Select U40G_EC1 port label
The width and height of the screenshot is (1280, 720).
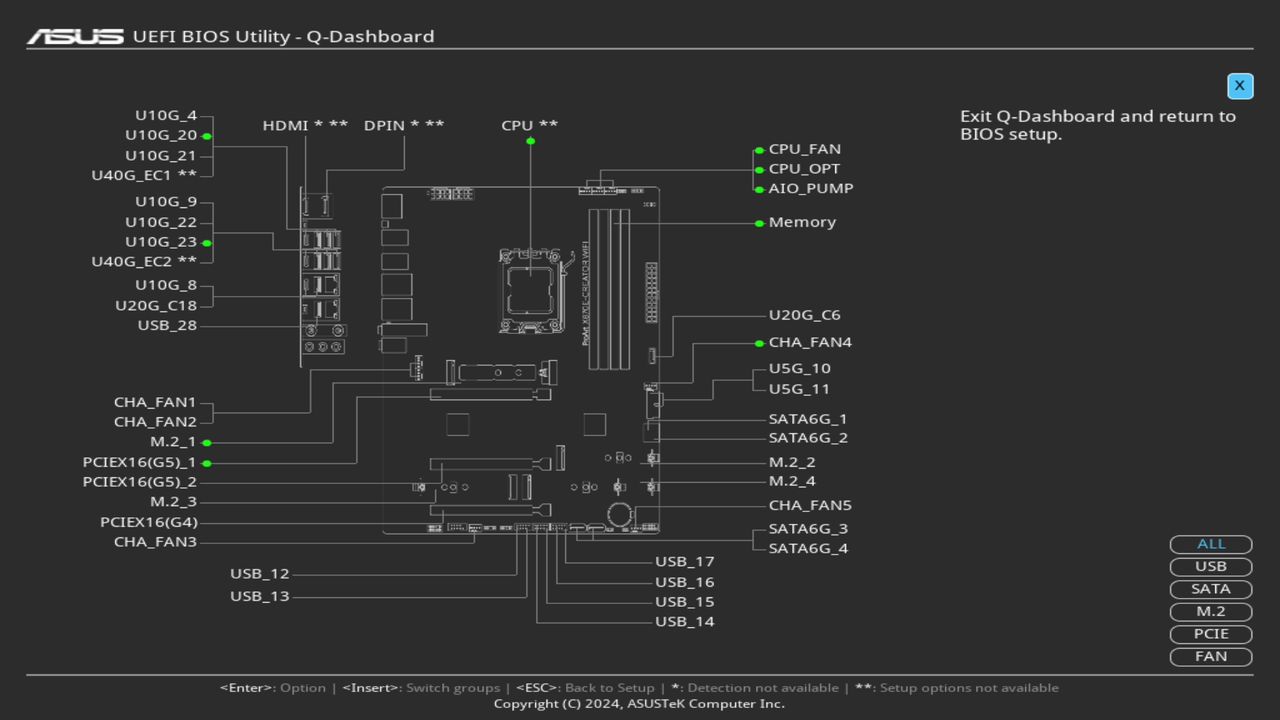(x=144, y=175)
